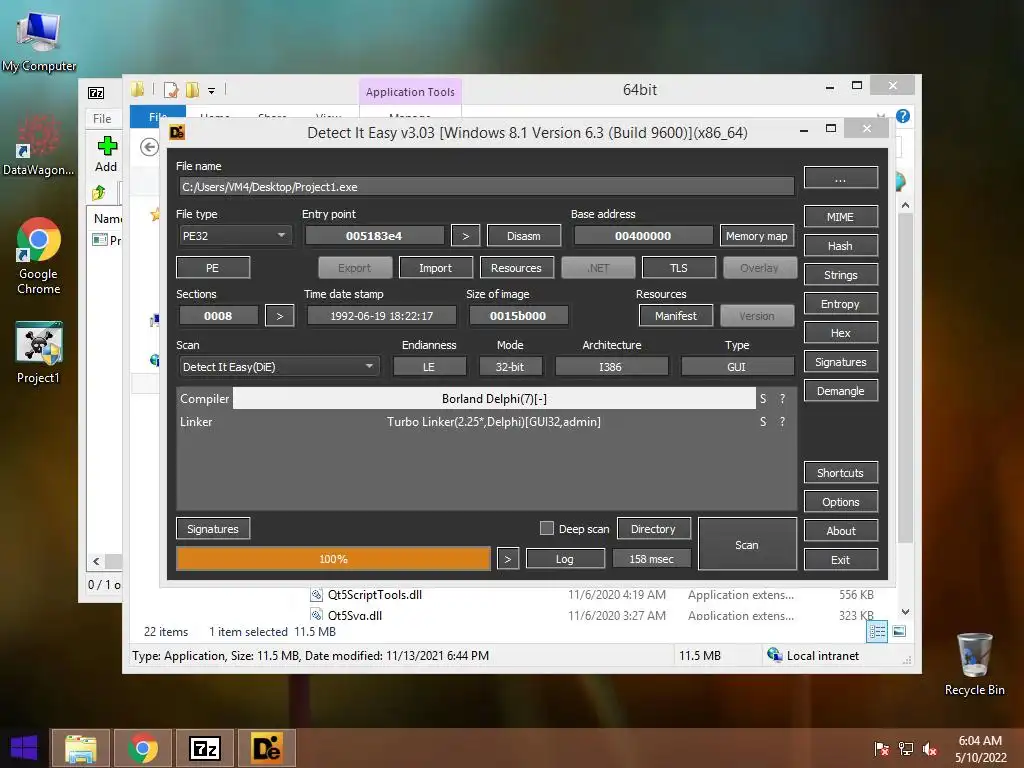The height and width of the screenshot is (768, 1024).
Task: Open the Application Tools ribbon tab
Action: click(x=410, y=92)
